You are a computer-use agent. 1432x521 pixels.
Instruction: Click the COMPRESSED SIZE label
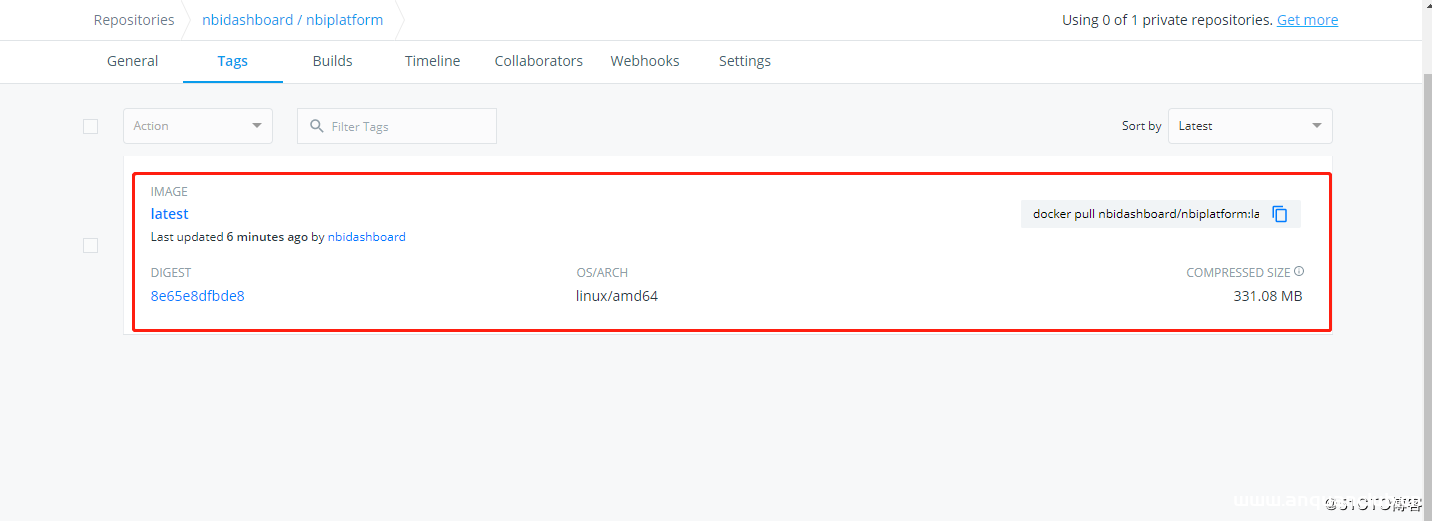coord(1238,273)
